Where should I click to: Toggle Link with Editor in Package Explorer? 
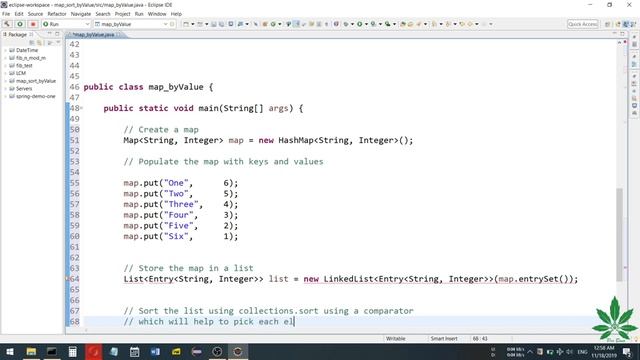(x=40, y=43)
